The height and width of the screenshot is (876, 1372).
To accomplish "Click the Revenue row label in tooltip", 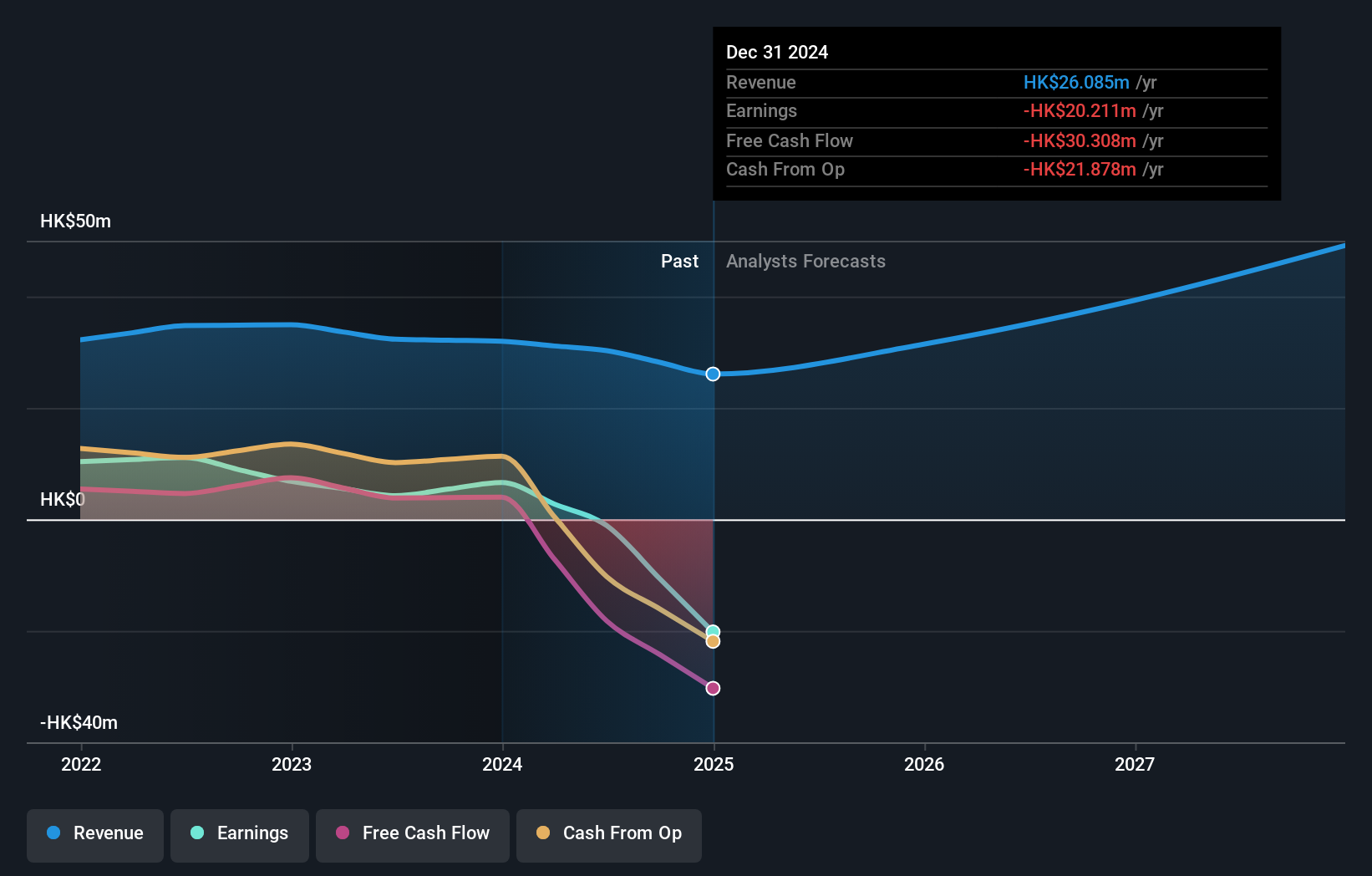I will 760,82.
